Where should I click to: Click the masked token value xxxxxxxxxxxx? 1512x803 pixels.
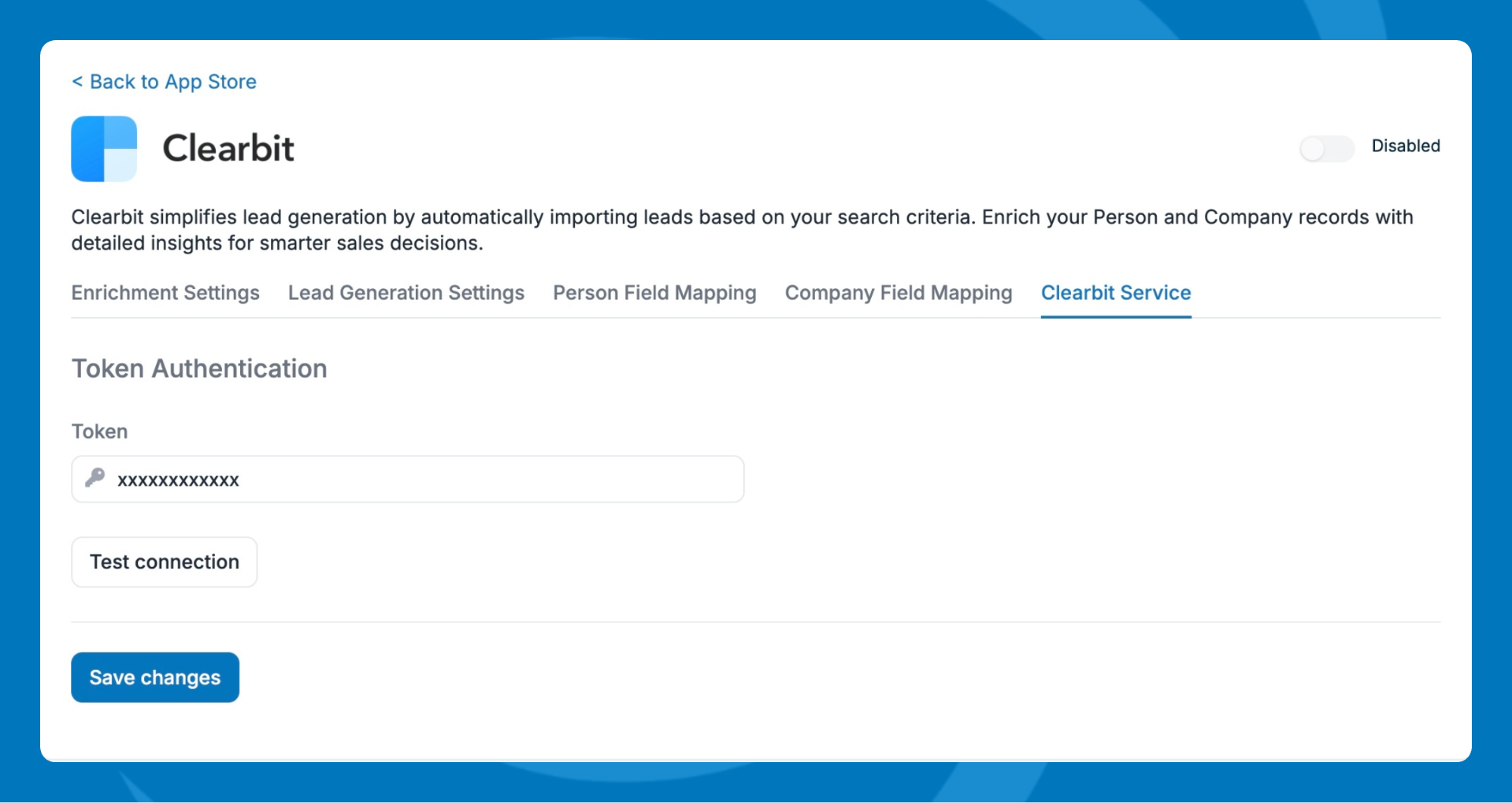pyautogui.click(x=178, y=480)
